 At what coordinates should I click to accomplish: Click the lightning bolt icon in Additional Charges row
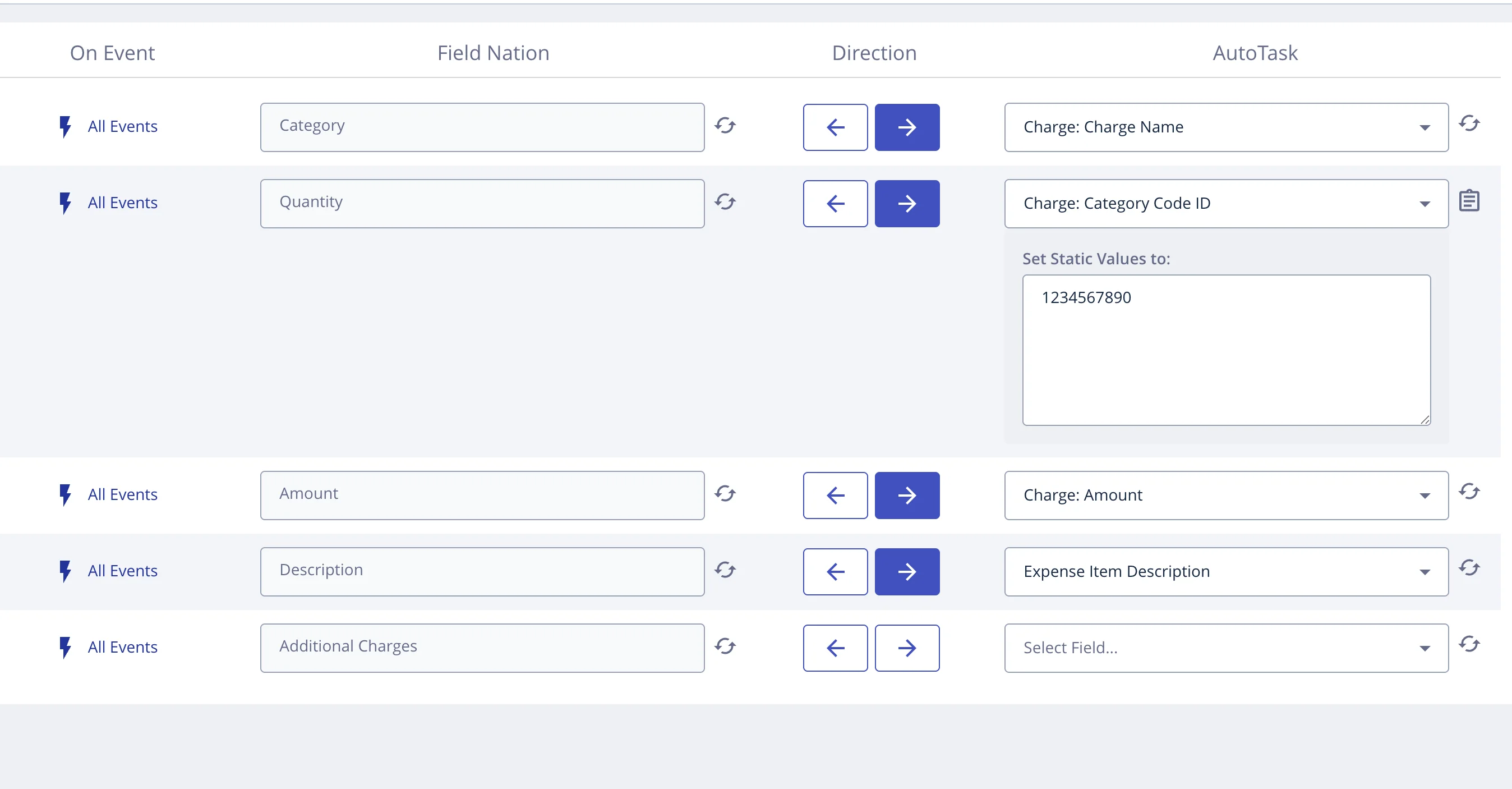[65, 648]
